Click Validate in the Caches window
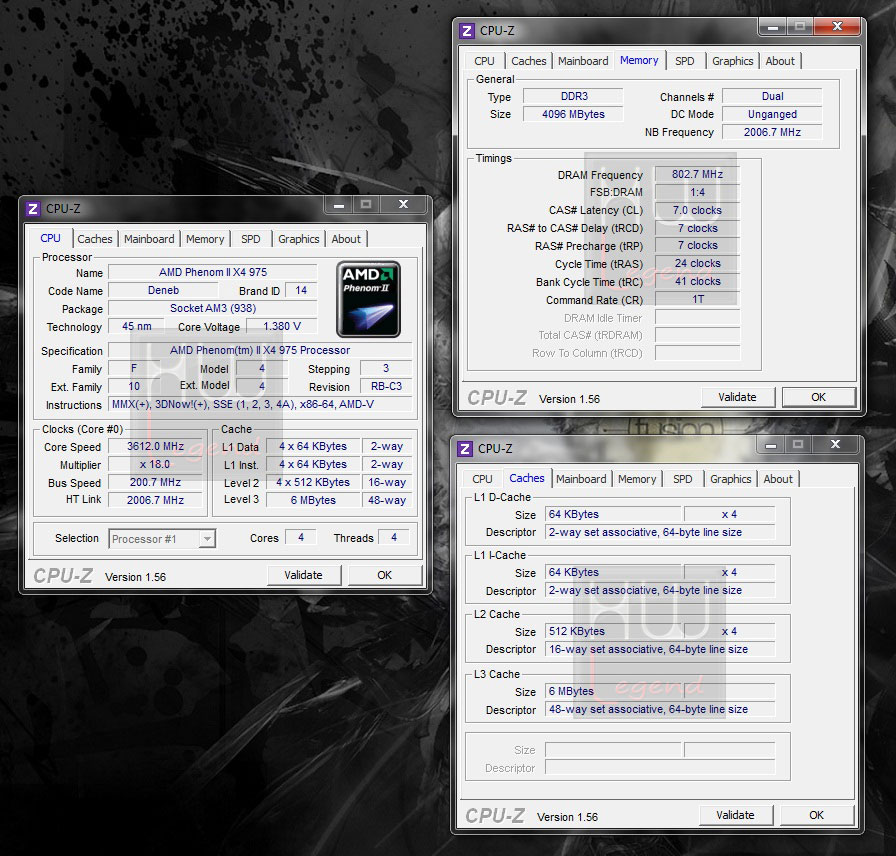896x856 pixels. coord(735,815)
